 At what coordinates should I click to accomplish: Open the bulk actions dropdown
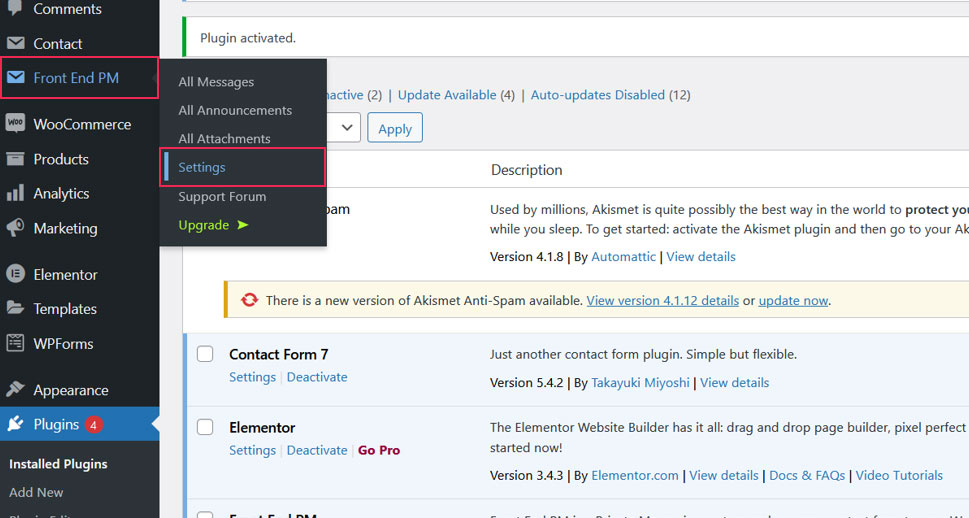click(x=343, y=127)
